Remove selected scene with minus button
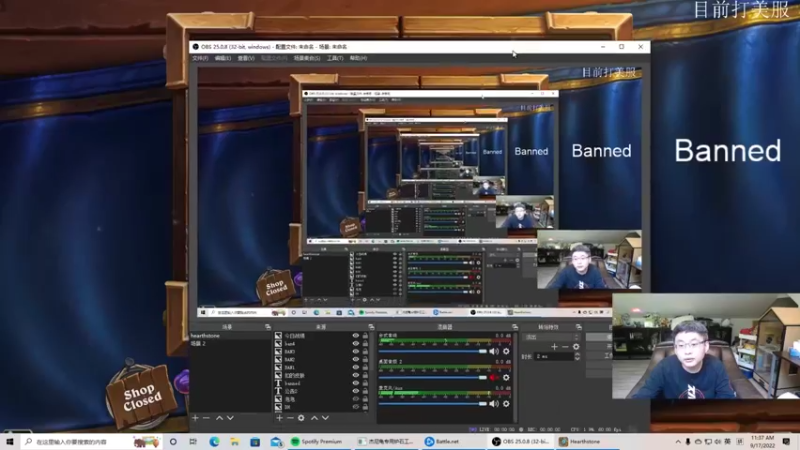Screen dimensions: 800x450 click(206, 418)
